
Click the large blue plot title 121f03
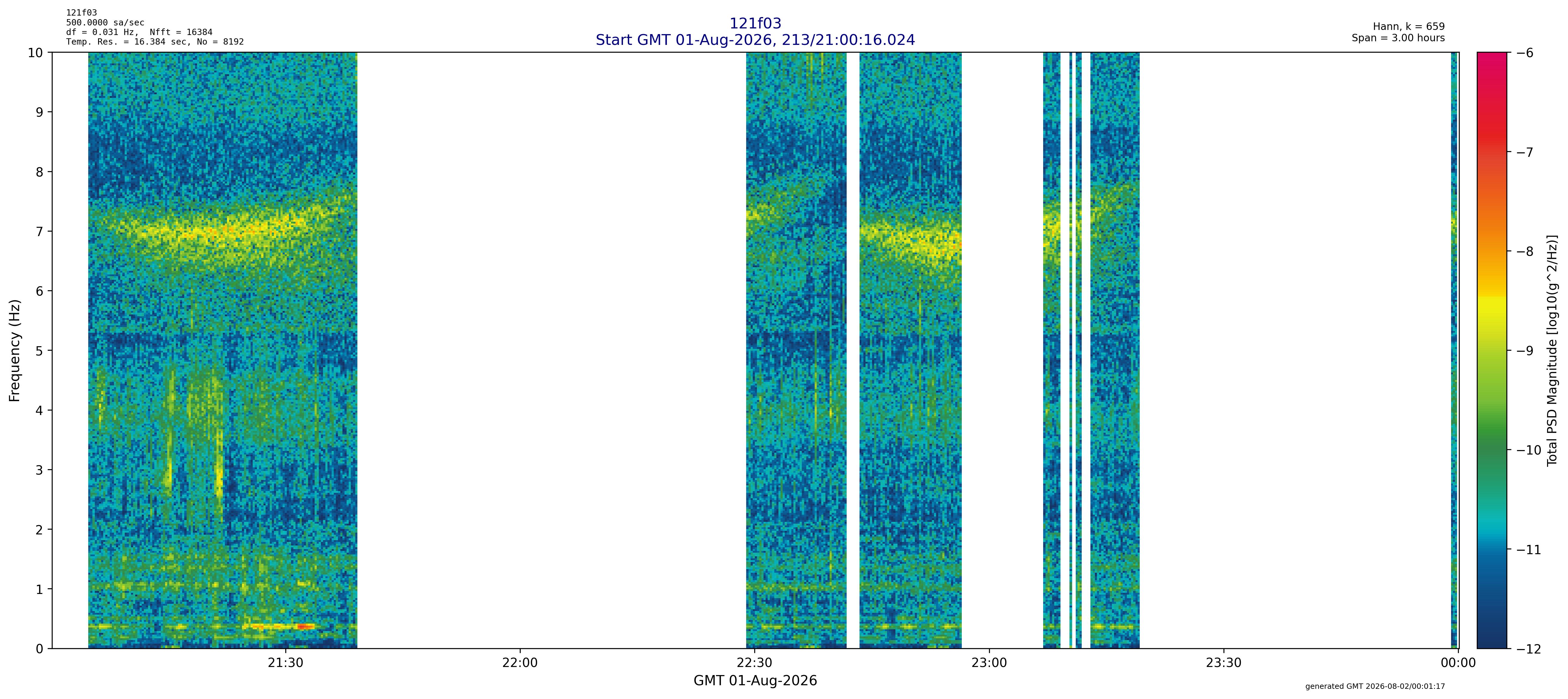point(755,24)
